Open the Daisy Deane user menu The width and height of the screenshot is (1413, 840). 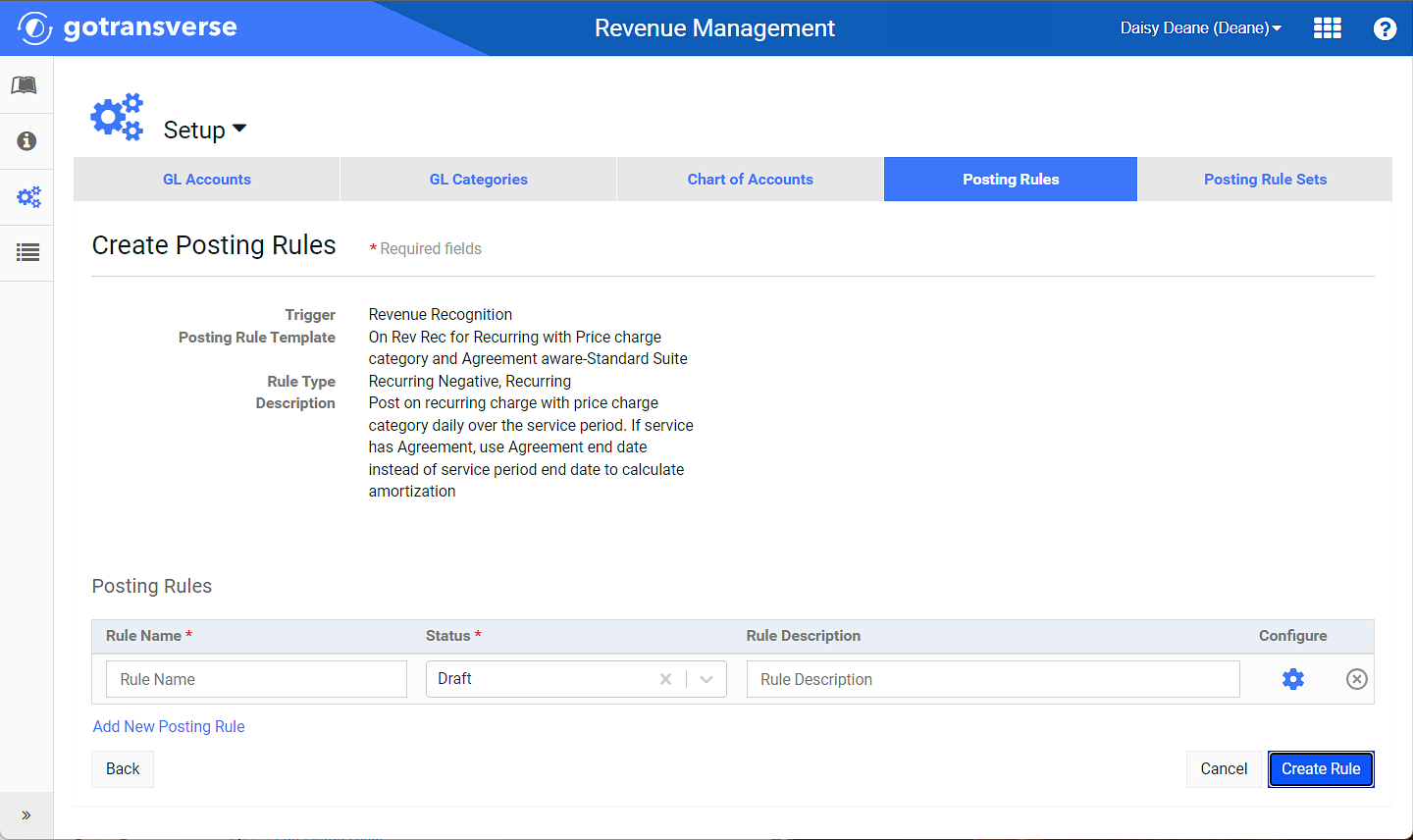[x=1201, y=28]
